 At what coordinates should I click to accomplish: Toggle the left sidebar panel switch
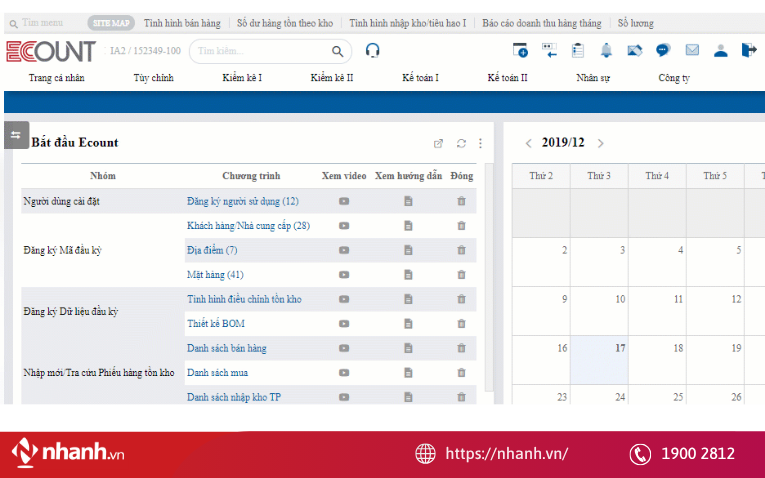coord(15,136)
